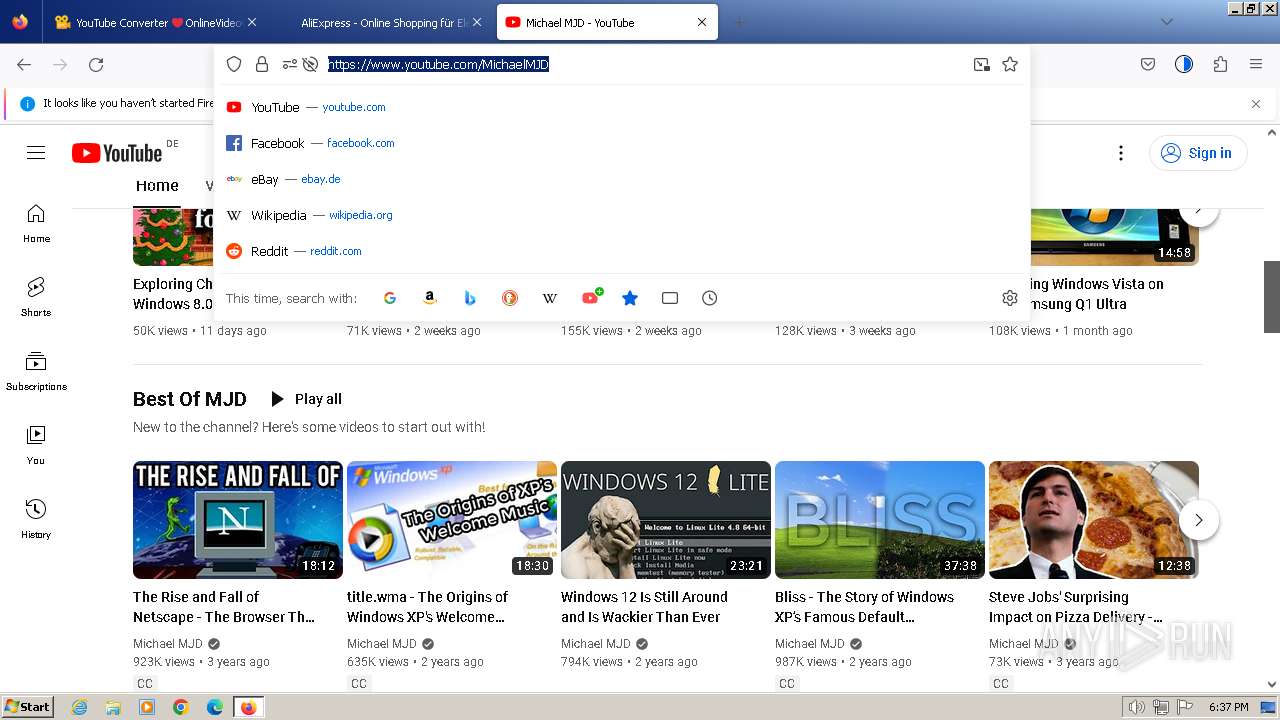Search with Google this time
Screen dimensions: 1280x720
pyautogui.click(x=390, y=298)
